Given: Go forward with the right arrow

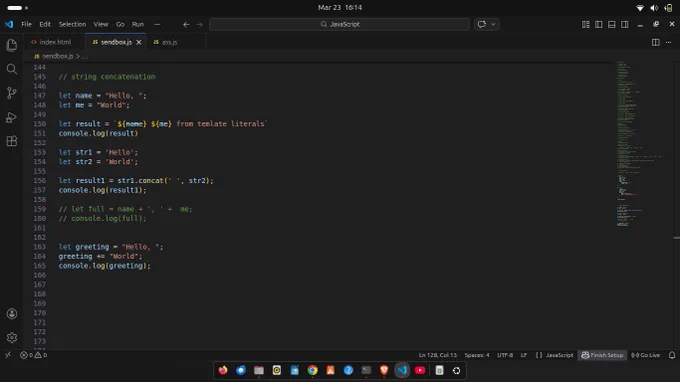Looking at the screenshot, I should click(199, 24).
